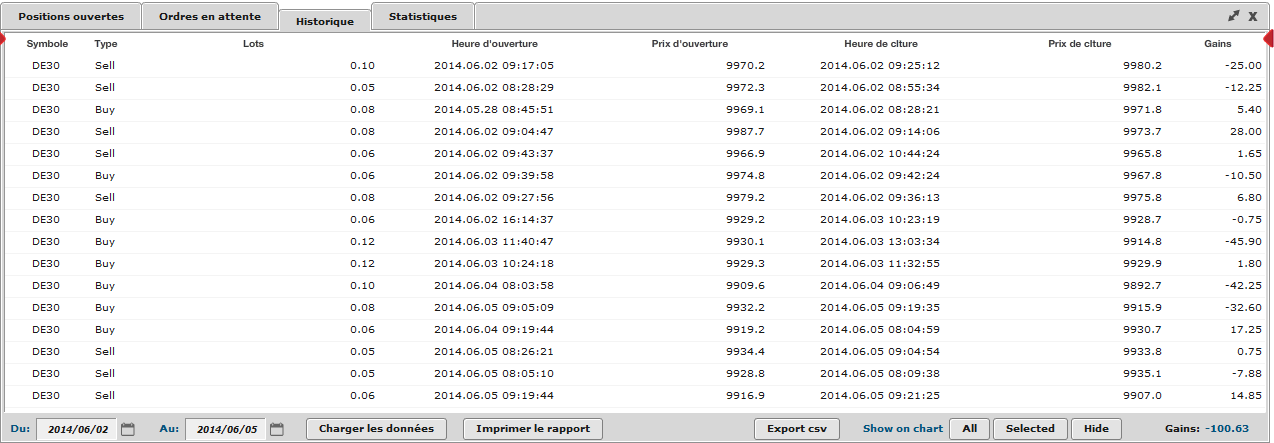Sort by the Gains column header
This screenshot has height=443, width=1274.
pyautogui.click(x=1217, y=44)
